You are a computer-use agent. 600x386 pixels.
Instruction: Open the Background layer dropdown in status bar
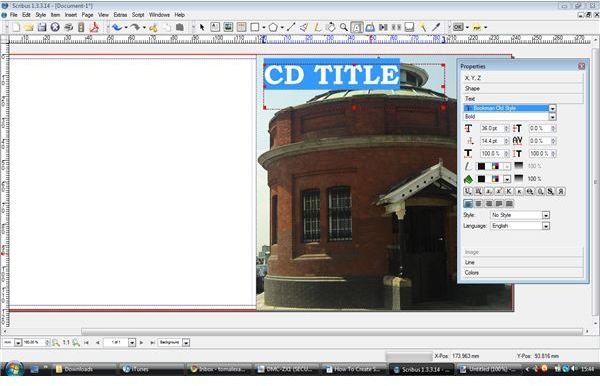point(186,343)
